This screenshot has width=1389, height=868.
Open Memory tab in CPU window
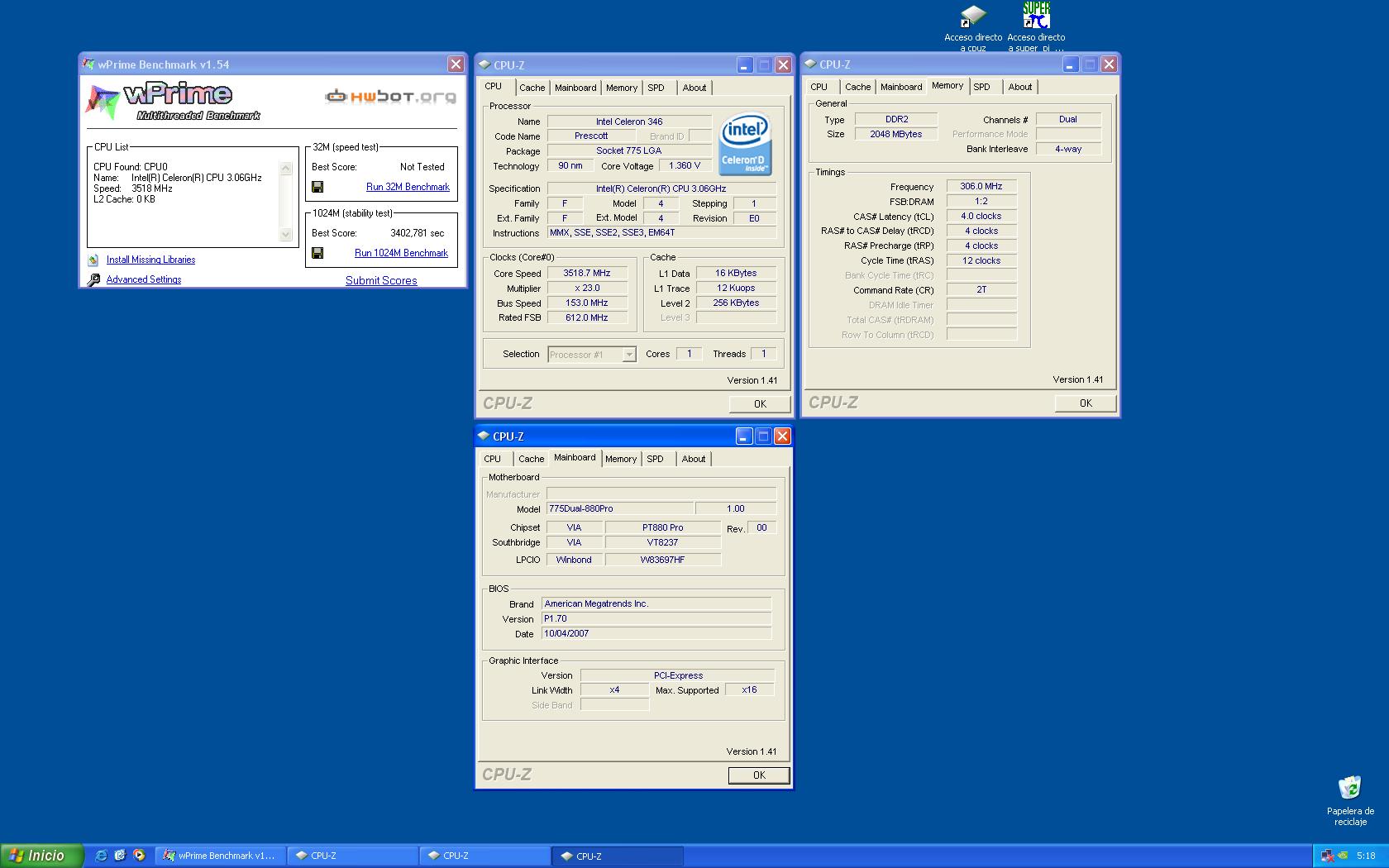[x=622, y=88]
